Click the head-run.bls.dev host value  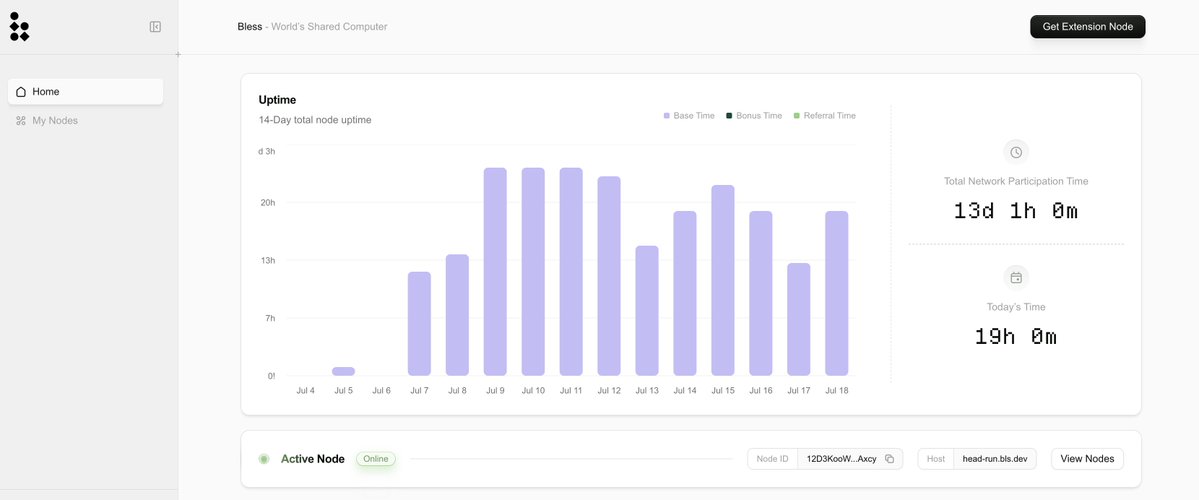pos(994,459)
